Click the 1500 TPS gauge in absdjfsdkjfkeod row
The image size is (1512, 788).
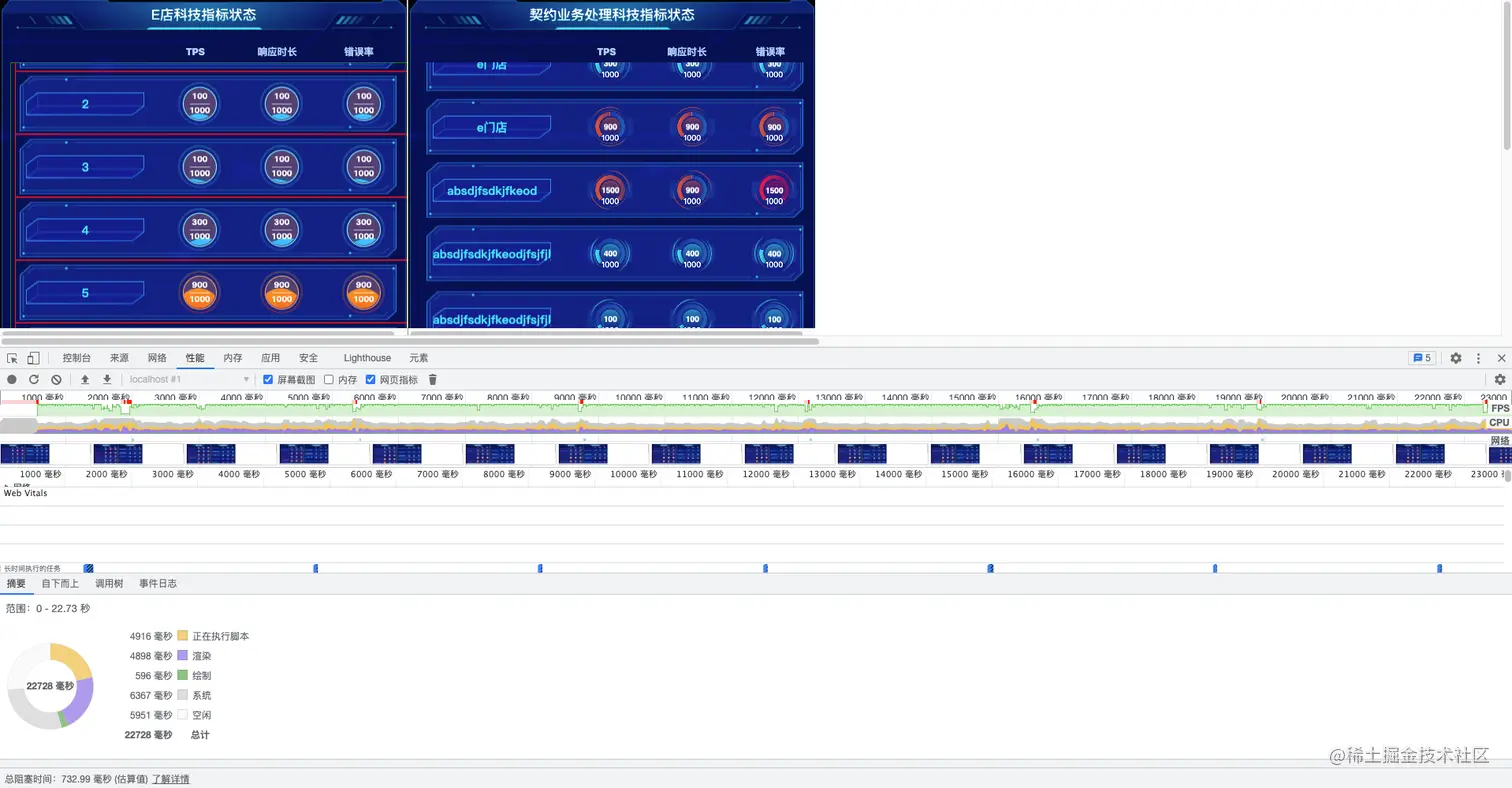pyautogui.click(x=610, y=190)
